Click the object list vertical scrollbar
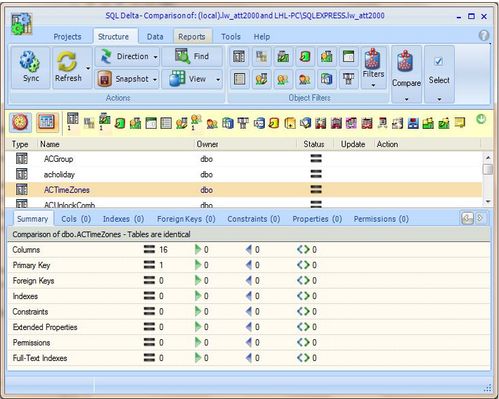 point(488,179)
